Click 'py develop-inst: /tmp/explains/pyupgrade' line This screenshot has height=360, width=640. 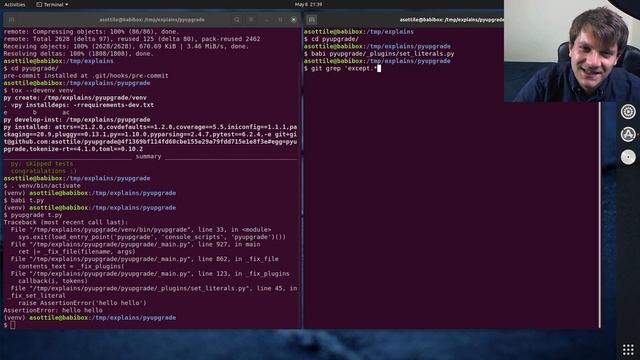pyautogui.click(x=77, y=120)
